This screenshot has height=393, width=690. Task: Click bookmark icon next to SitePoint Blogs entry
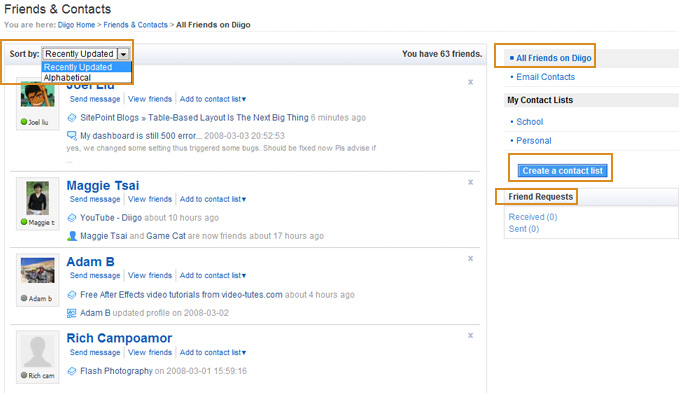(x=72, y=118)
